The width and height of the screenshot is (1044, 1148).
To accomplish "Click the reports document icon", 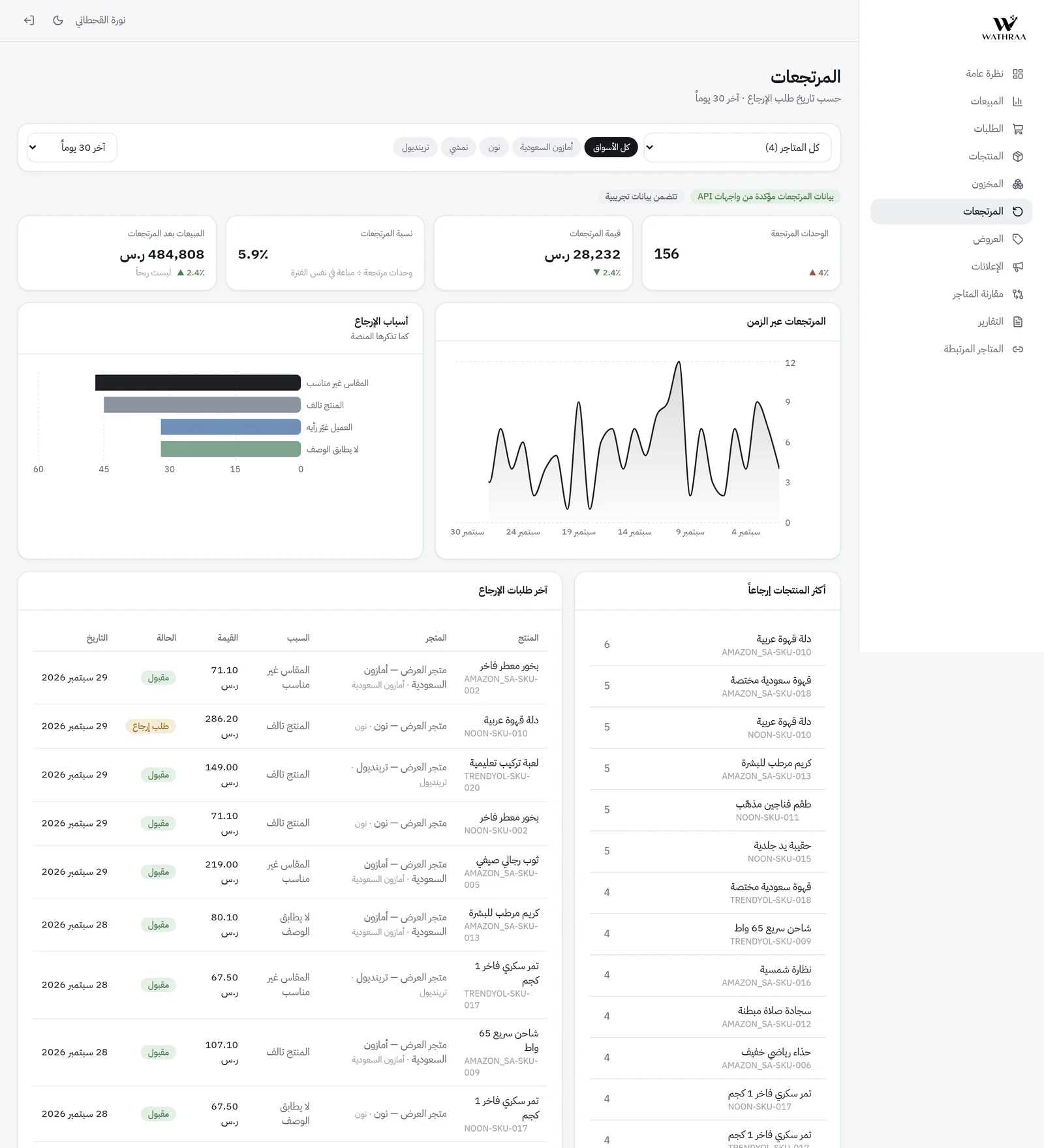I will tap(1017, 322).
